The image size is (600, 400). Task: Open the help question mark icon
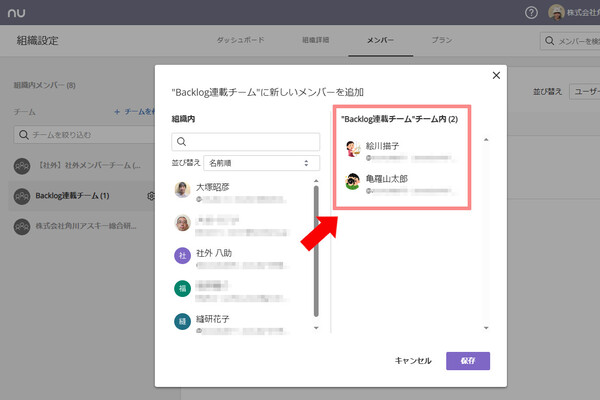531,13
